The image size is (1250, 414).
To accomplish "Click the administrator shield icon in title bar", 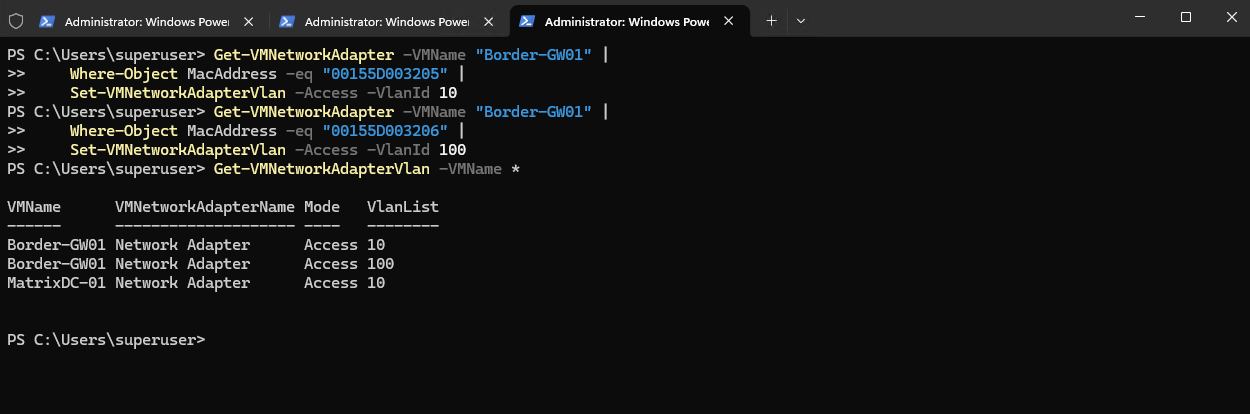I will point(15,20).
